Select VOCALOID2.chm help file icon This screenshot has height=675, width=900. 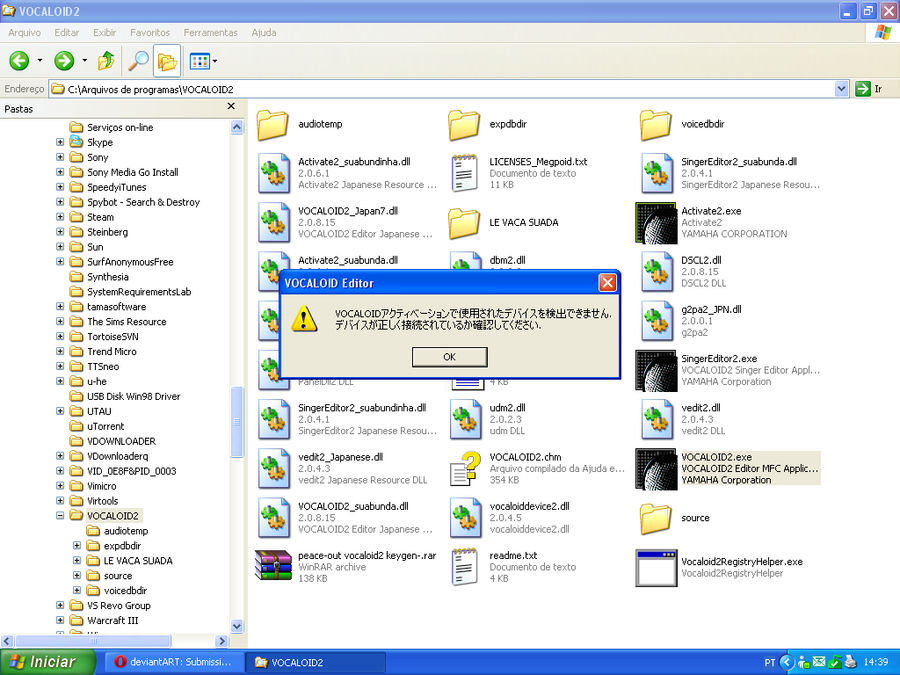465,468
